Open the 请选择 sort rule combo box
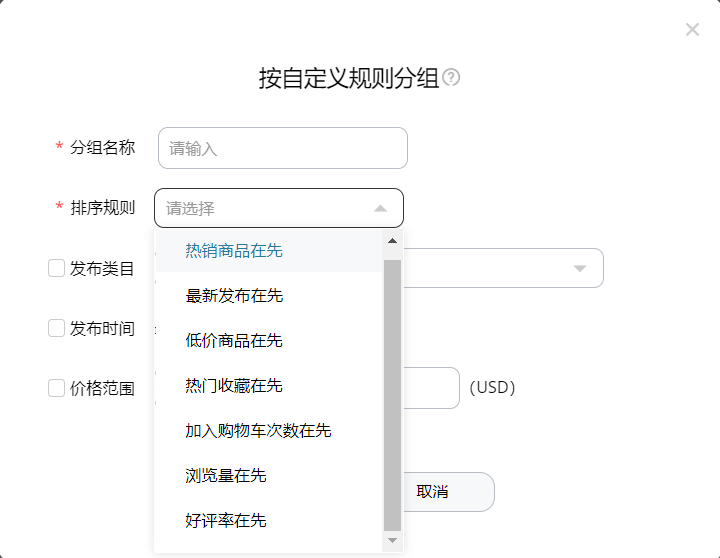 279,208
